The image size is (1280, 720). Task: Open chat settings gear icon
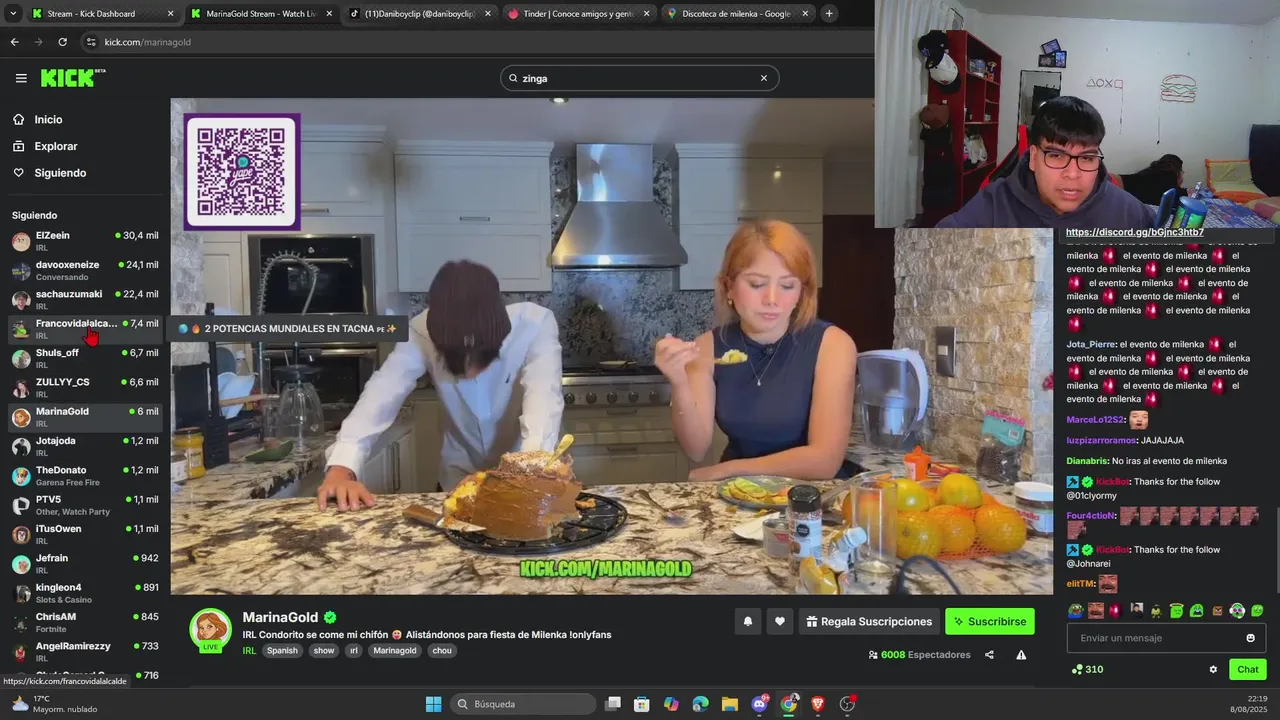pos(1213,669)
